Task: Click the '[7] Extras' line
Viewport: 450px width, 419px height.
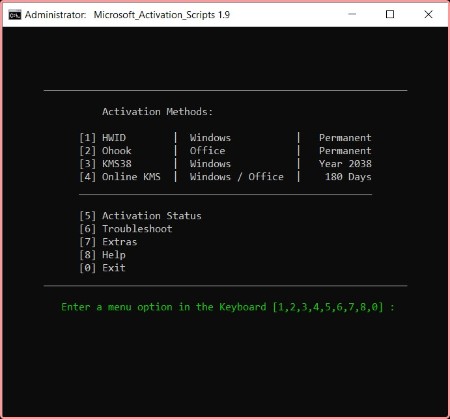Action: coord(108,242)
